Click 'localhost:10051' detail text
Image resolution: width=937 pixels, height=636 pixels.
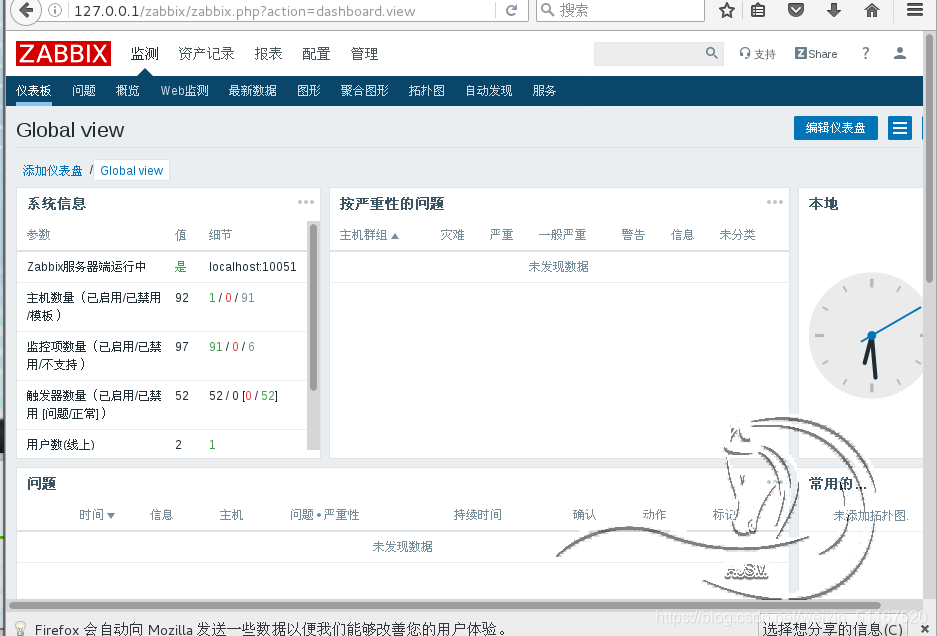click(252, 267)
